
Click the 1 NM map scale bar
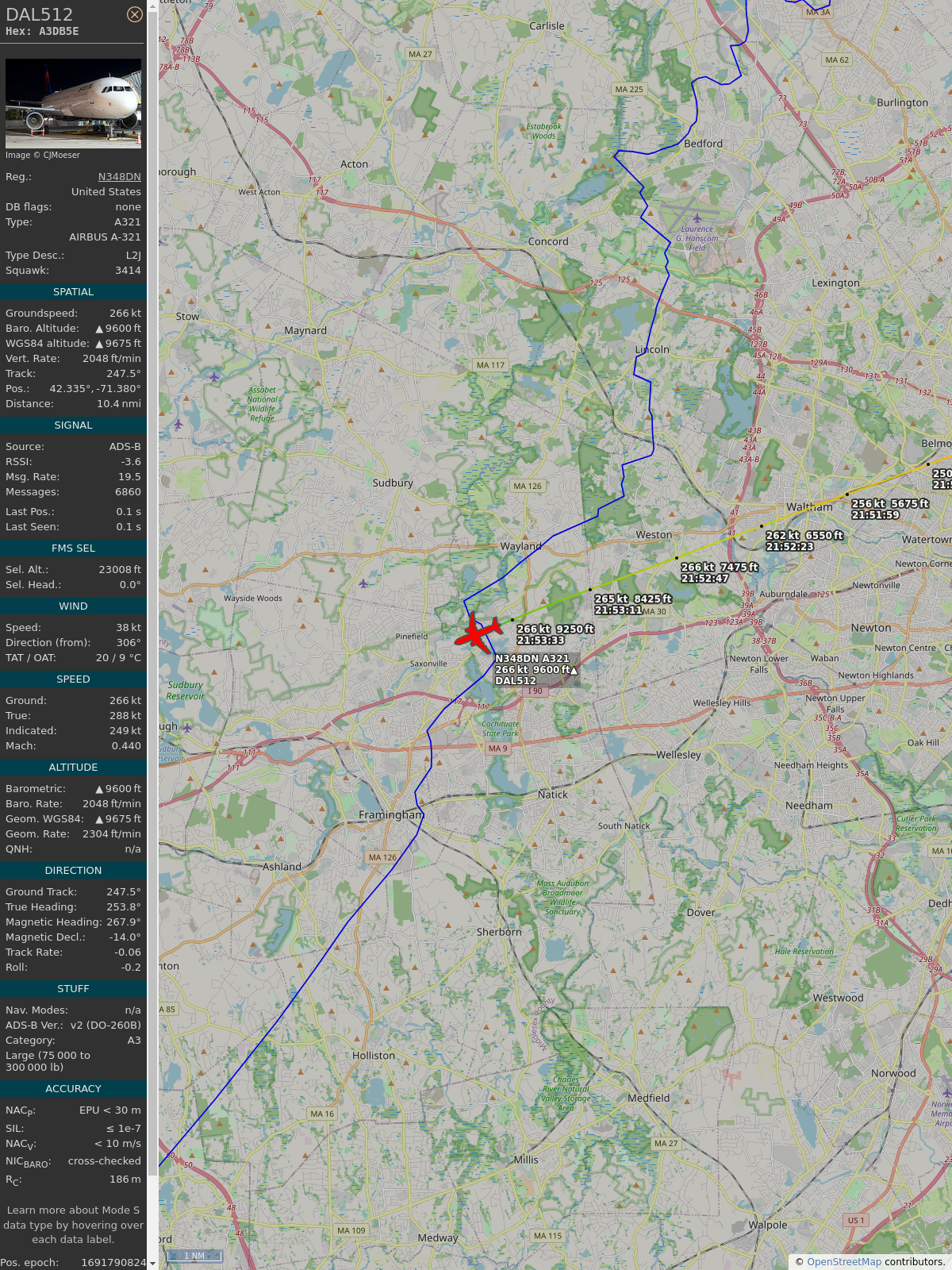[x=194, y=1256]
